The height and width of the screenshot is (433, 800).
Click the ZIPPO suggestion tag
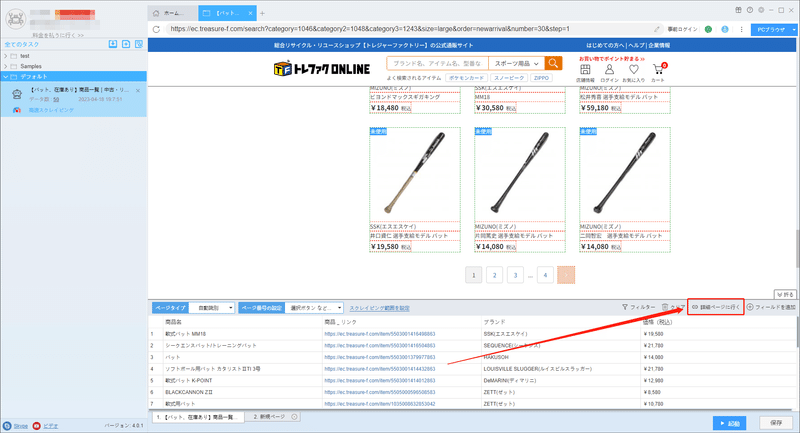point(541,78)
